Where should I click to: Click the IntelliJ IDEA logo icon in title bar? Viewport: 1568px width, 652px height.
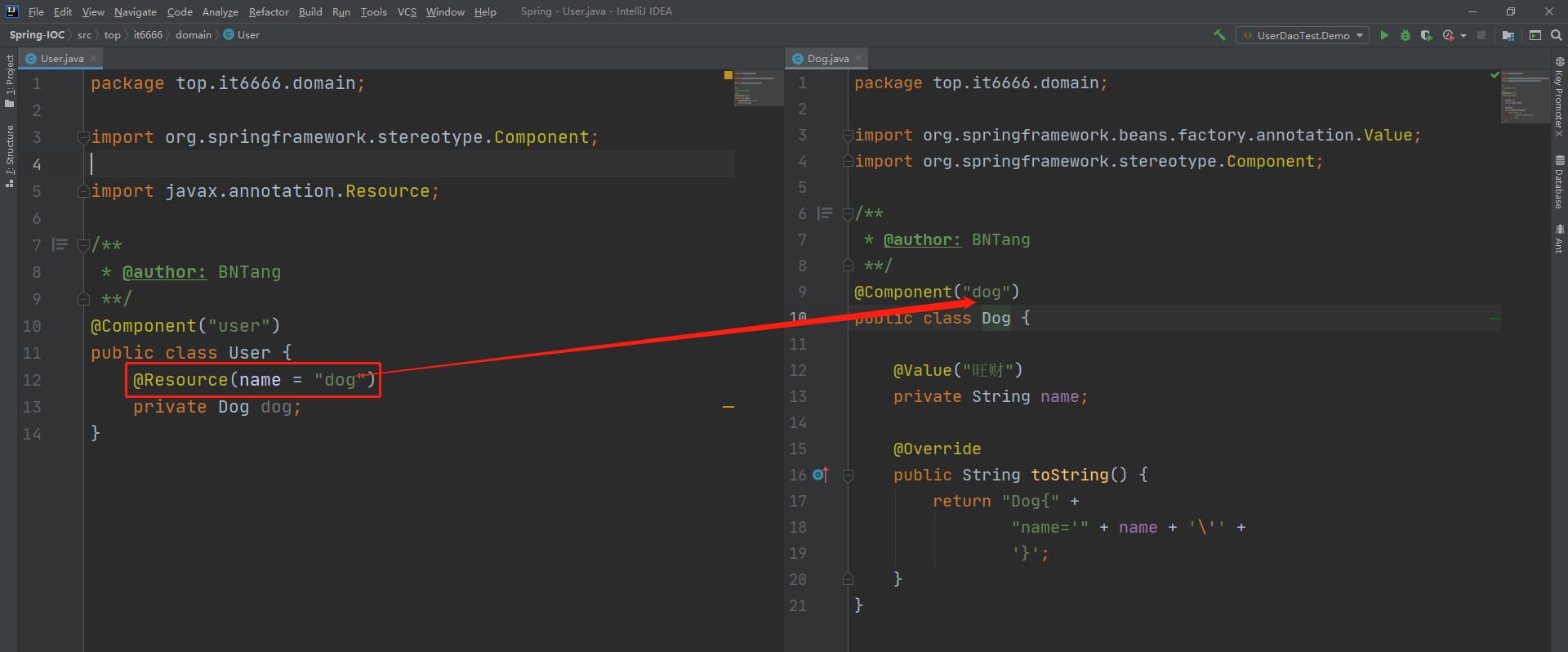11,11
